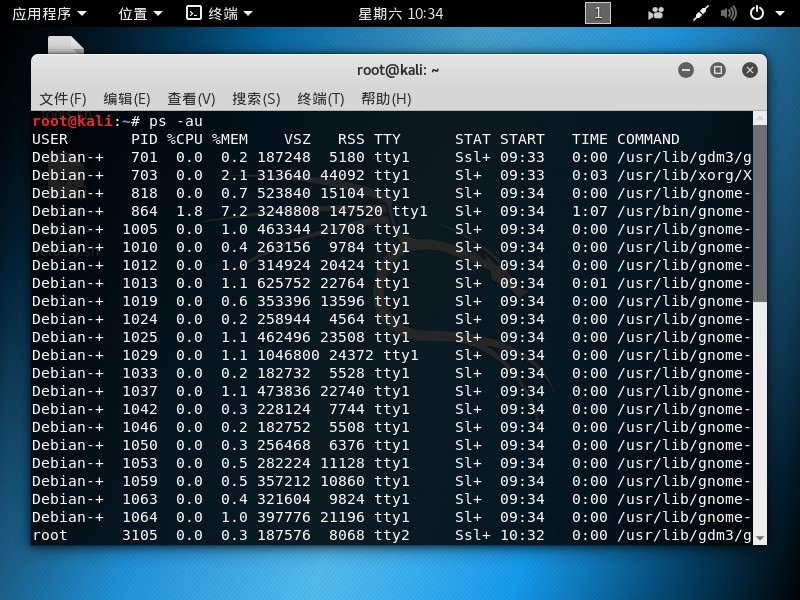The height and width of the screenshot is (600, 800).
Task: Click PID 1046 in the process list
Action: click(x=140, y=427)
